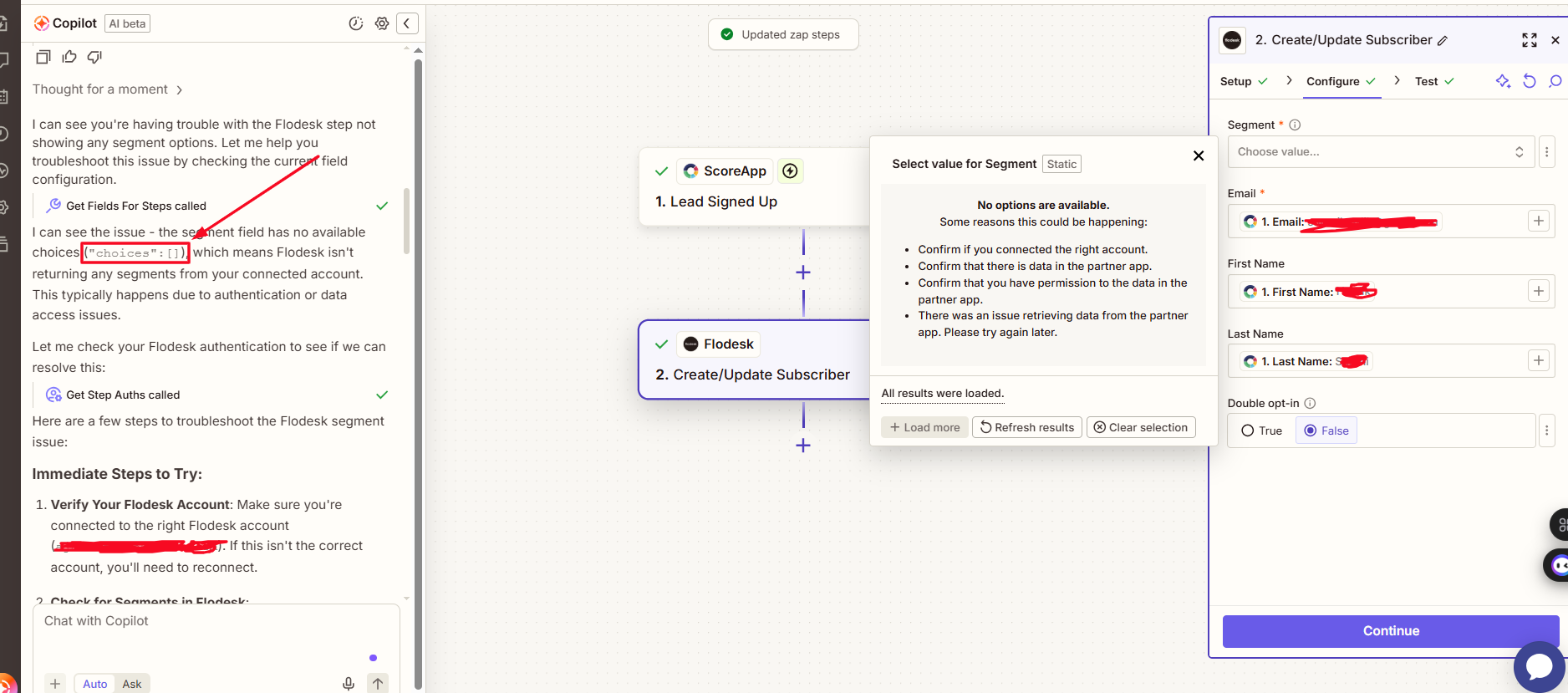Screen dimensions: 1568x693
Task: Open Segment field three-dot options
Action: (x=1546, y=152)
